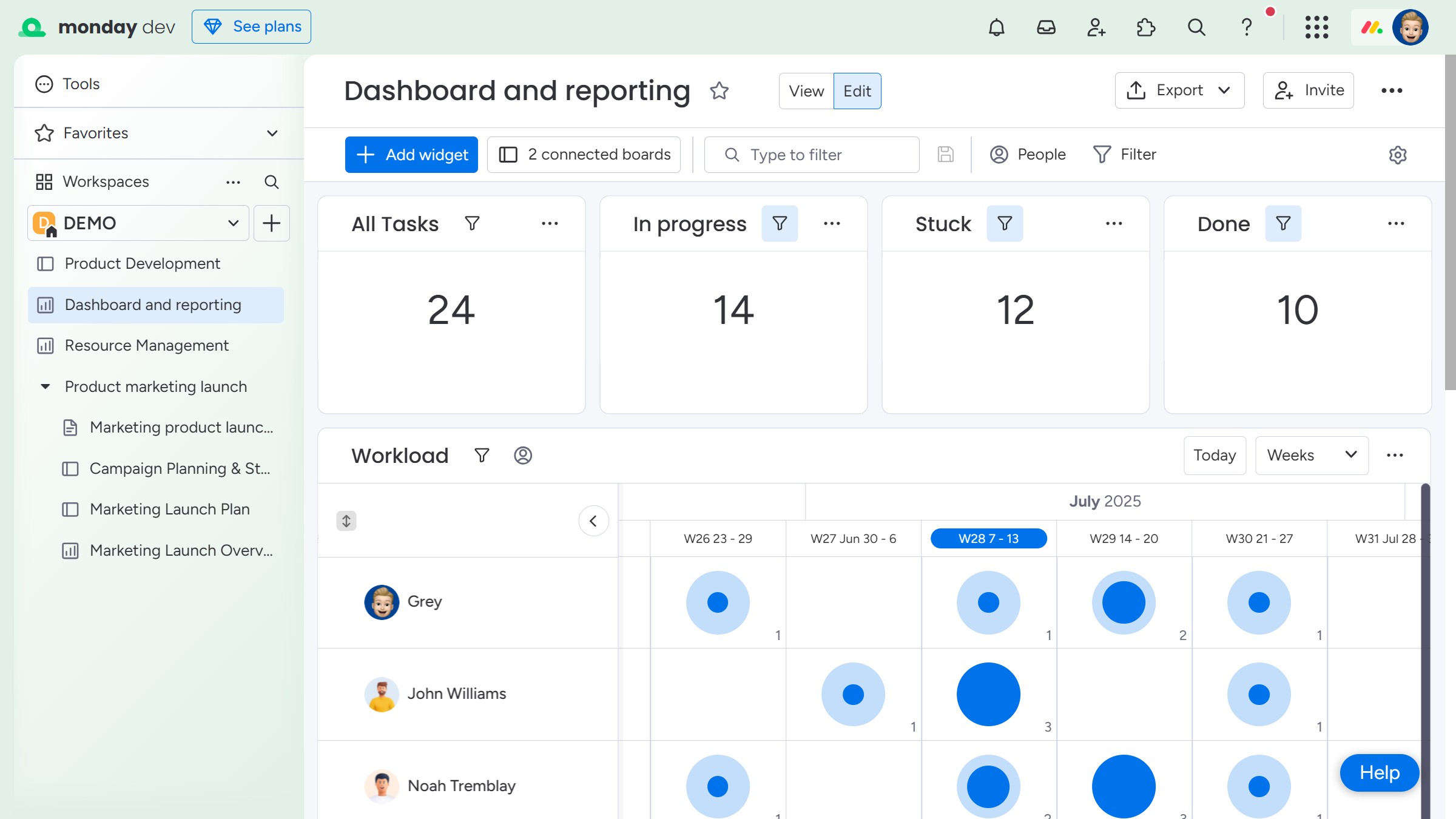This screenshot has height=819, width=1456.
Task: Click the save filter disk icon
Action: click(x=946, y=155)
